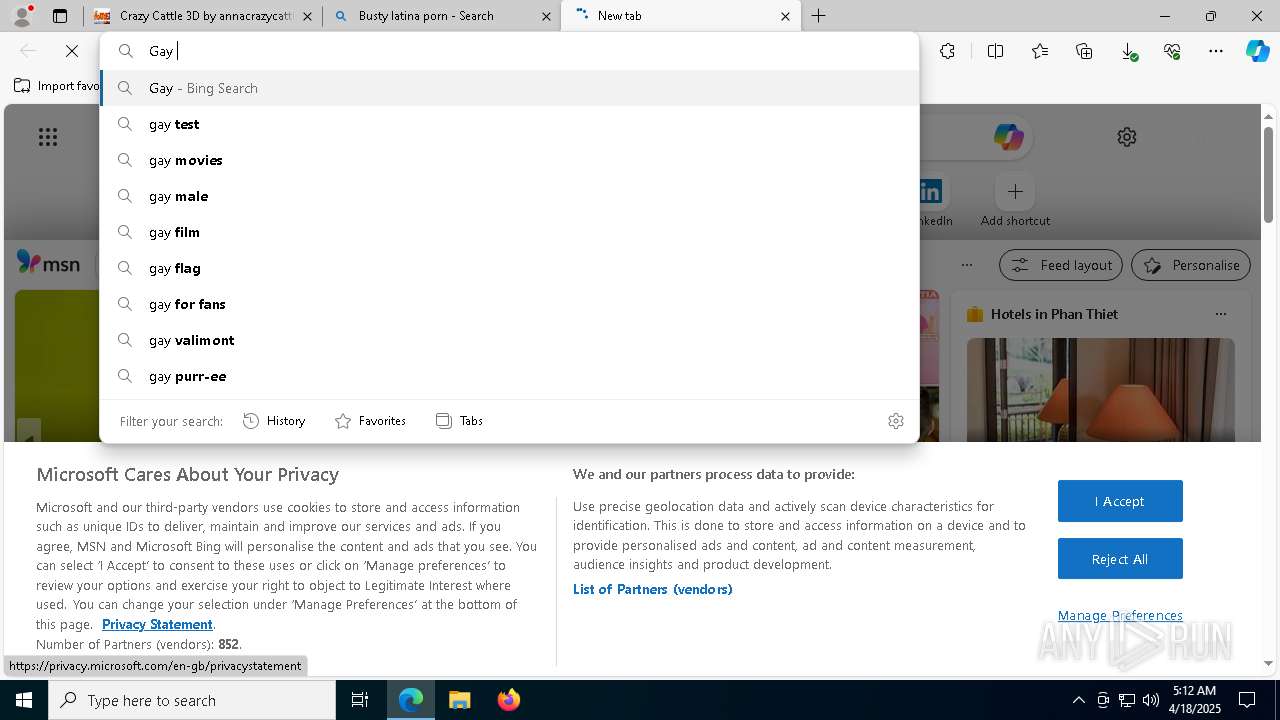
Task: Open the Favorites star toolbar icon
Action: click(1040, 51)
